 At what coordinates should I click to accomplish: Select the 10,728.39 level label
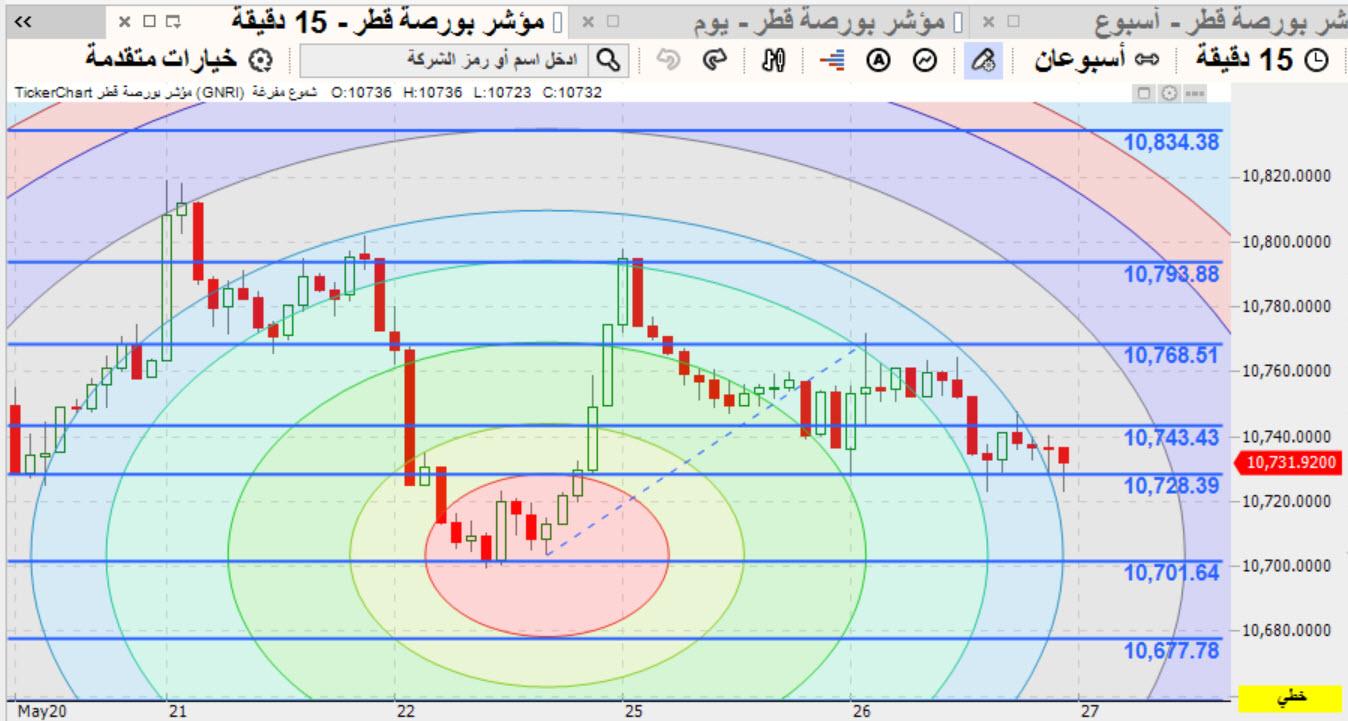click(1171, 486)
